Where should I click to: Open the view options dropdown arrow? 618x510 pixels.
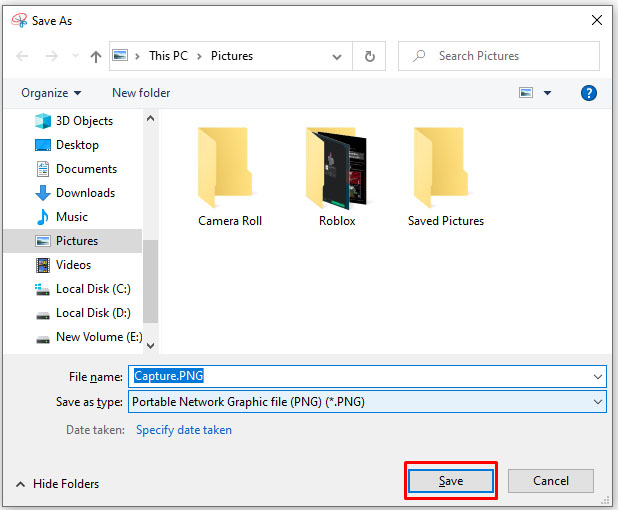point(547,93)
